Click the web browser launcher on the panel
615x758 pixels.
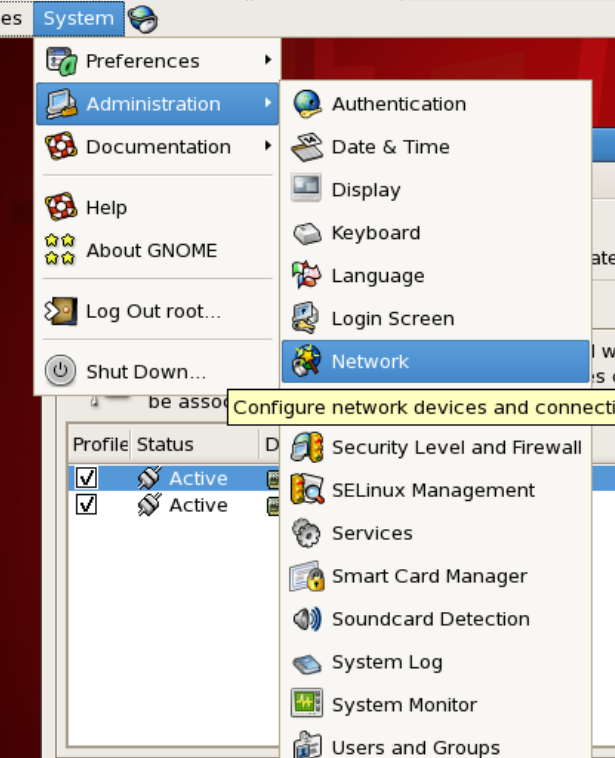pos(143,19)
